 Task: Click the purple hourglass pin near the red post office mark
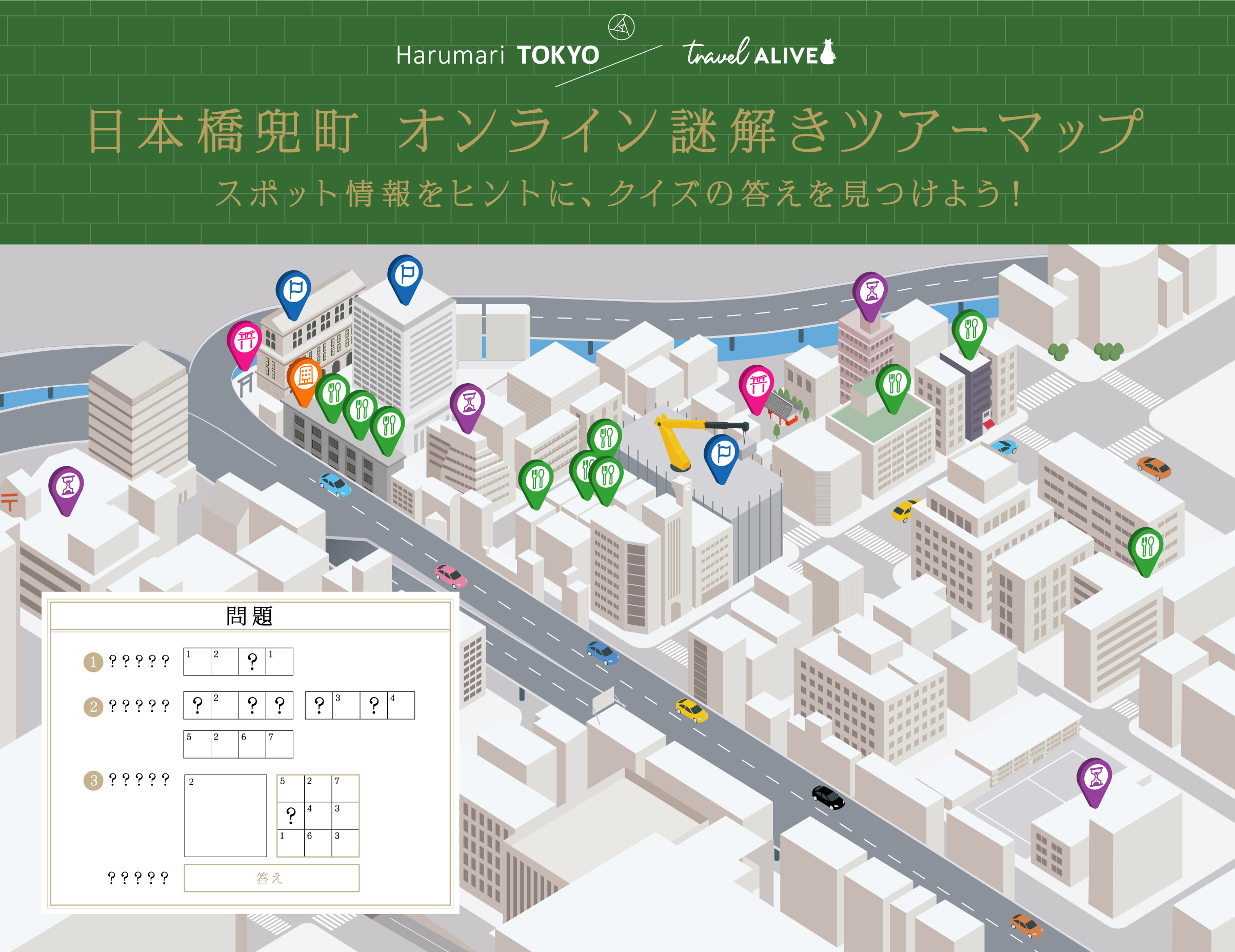67,486
